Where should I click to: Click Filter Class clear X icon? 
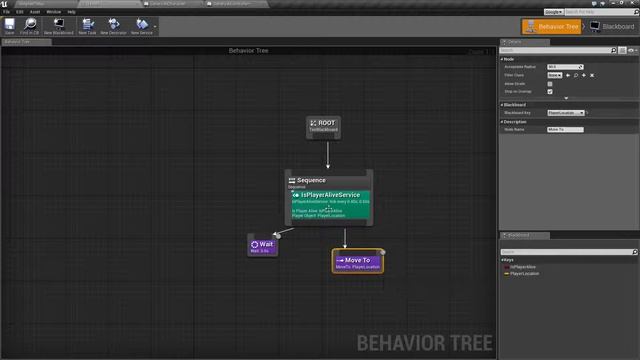pyautogui.click(x=592, y=75)
